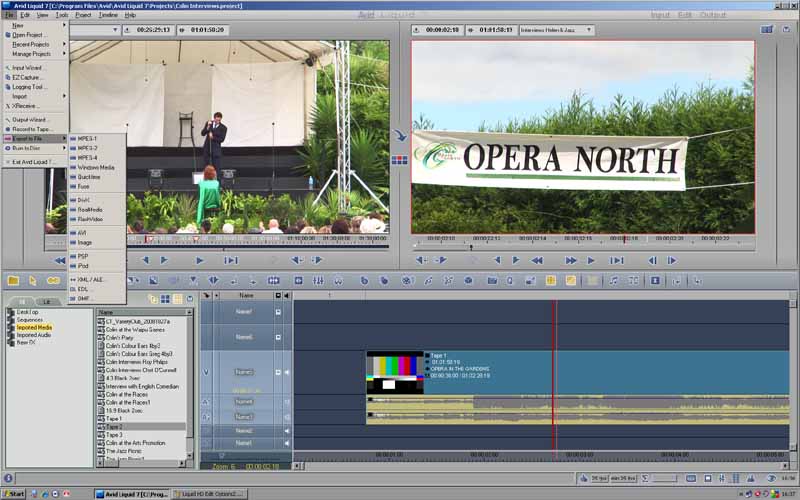Select the Sequences rack folder
The height and width of the screenshot is (500, 800).
click(30, 320)
